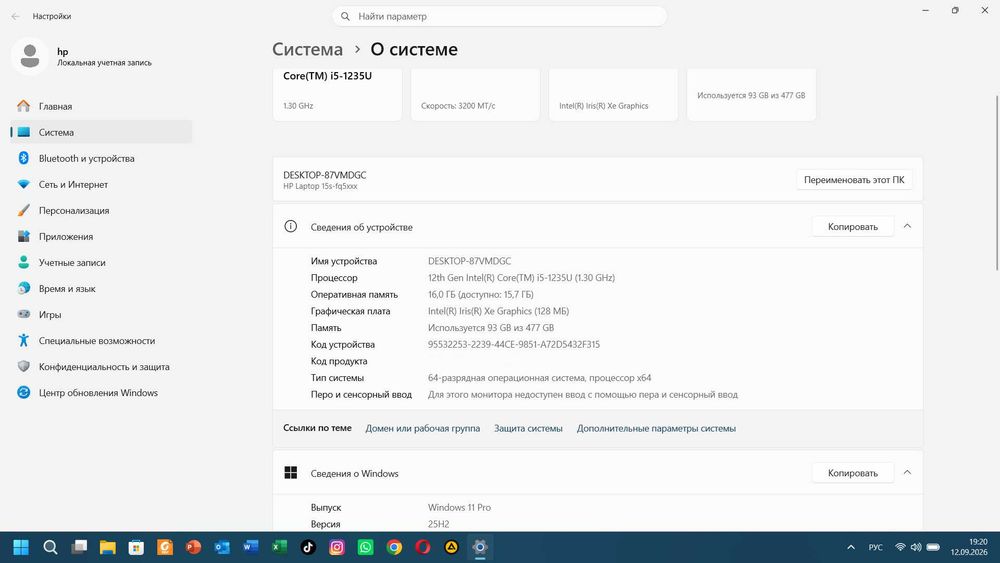Image resolution: width=1000 pixels, height=563 pixels.
Task: Click the Скорость: 3200 MT/с memory card
Action: pyautogui.click(x=475, y=94)
